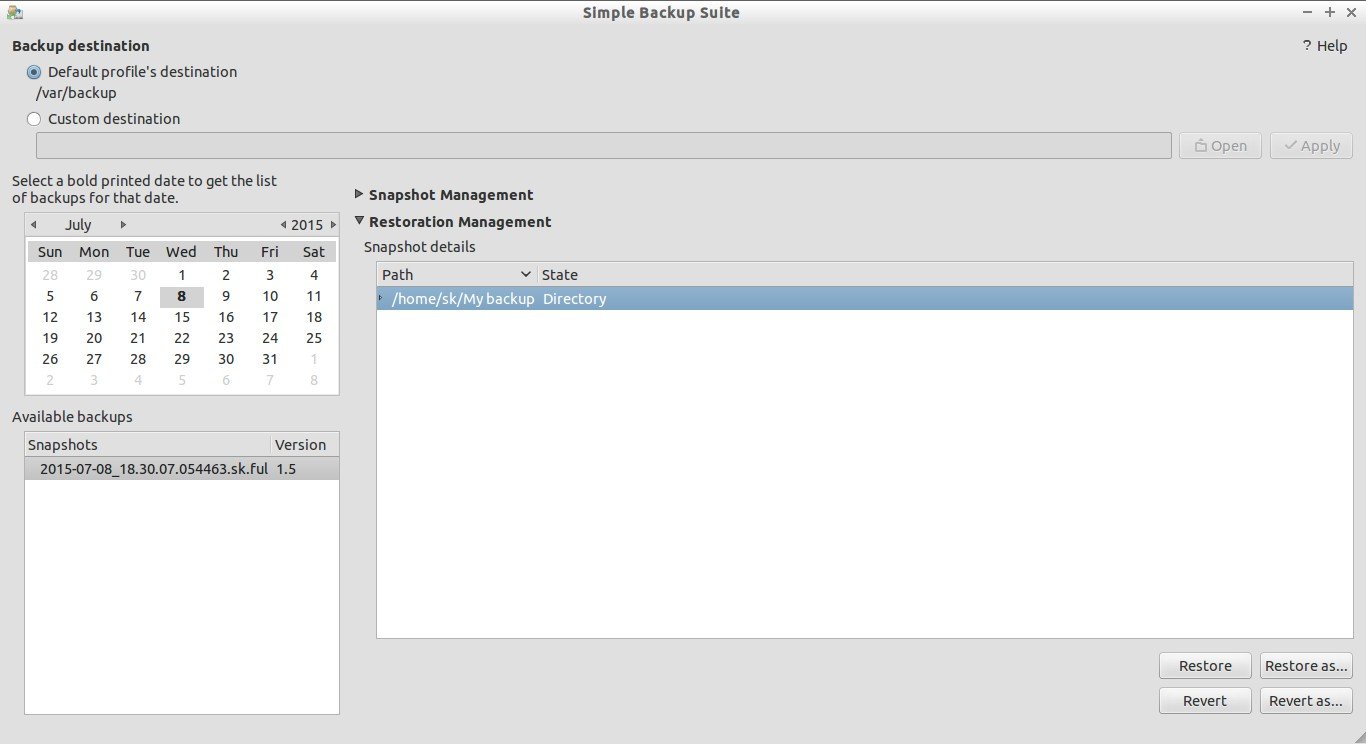Select July 17 in the calendar
The image size is (1366, 744).
(270, 317)
